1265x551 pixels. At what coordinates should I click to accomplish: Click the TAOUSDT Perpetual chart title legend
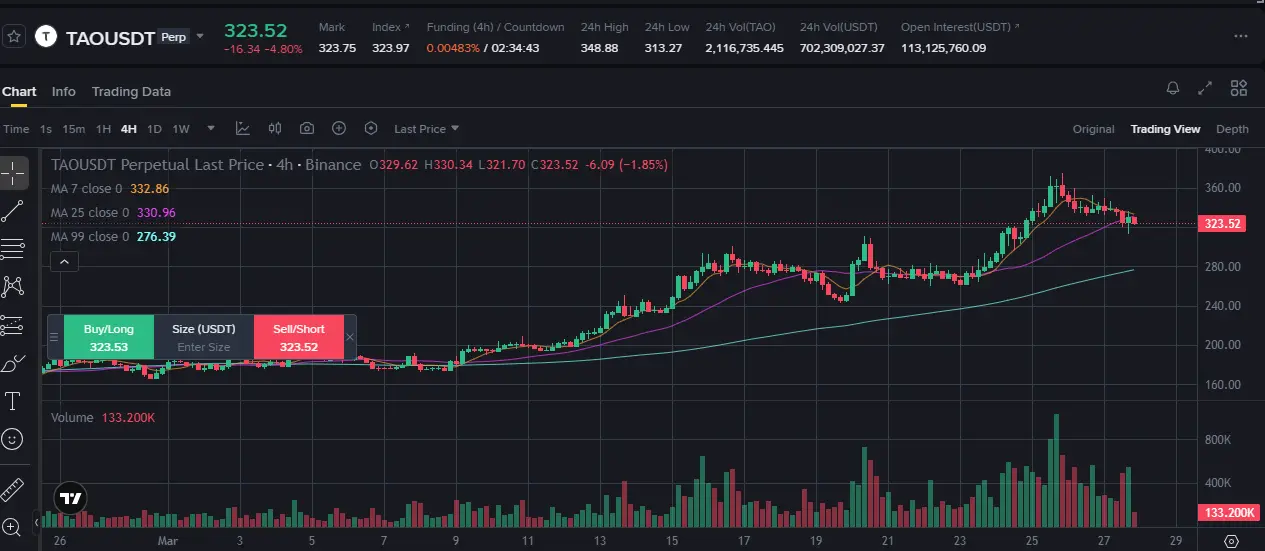206,164
